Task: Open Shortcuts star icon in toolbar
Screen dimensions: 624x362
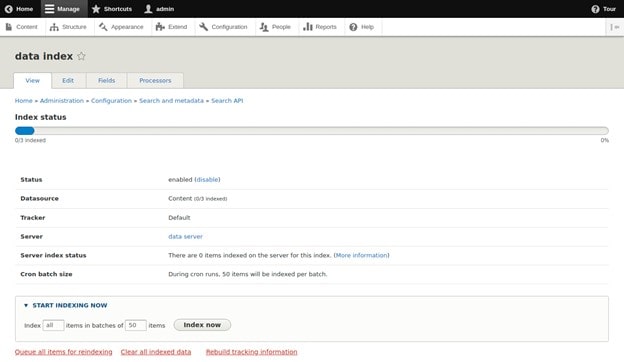Action: tap(96, 9)
